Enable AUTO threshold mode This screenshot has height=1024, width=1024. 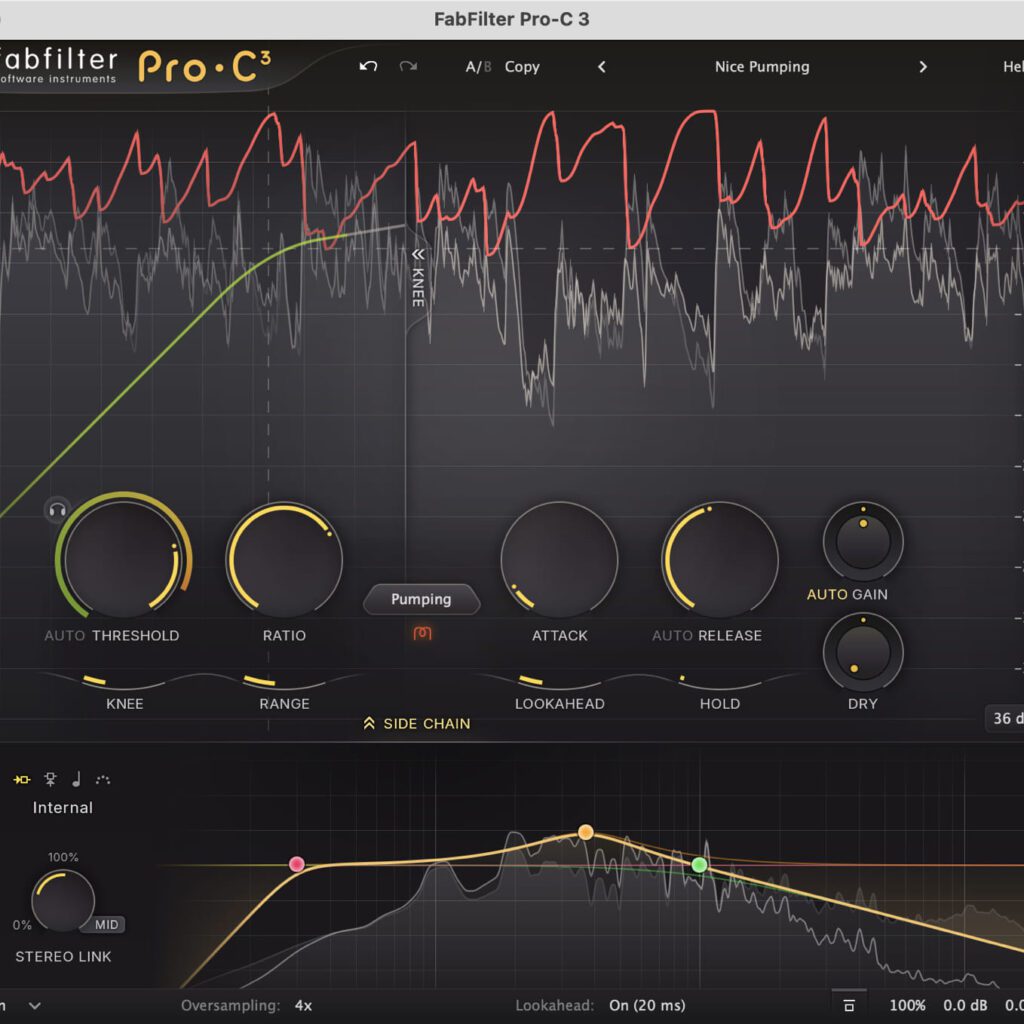pyautogui.click(x=65, y=635)
